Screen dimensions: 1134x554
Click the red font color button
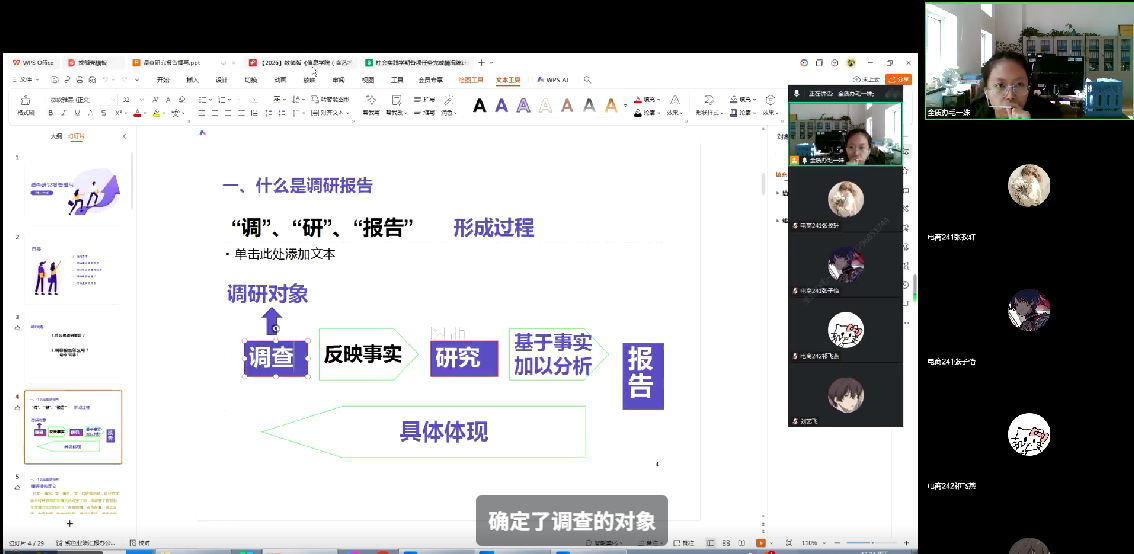pos(140,114)
